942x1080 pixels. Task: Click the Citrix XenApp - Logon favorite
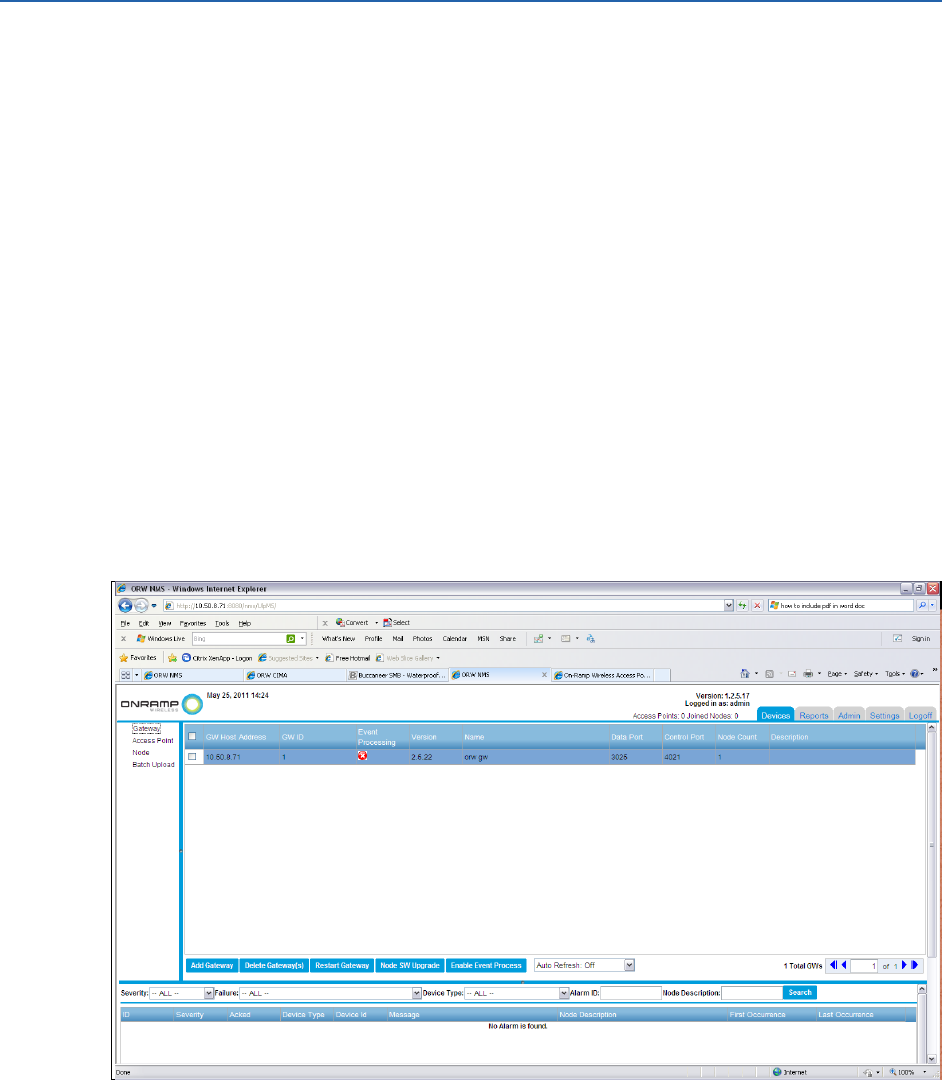[x=217, y=658]
